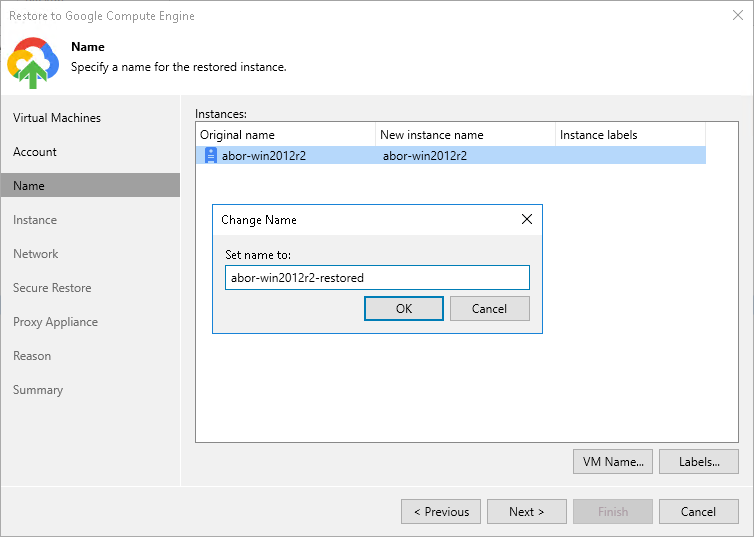Screen dimensions: 754x537
Task: Click the New instance name column header
Action: 465,135
